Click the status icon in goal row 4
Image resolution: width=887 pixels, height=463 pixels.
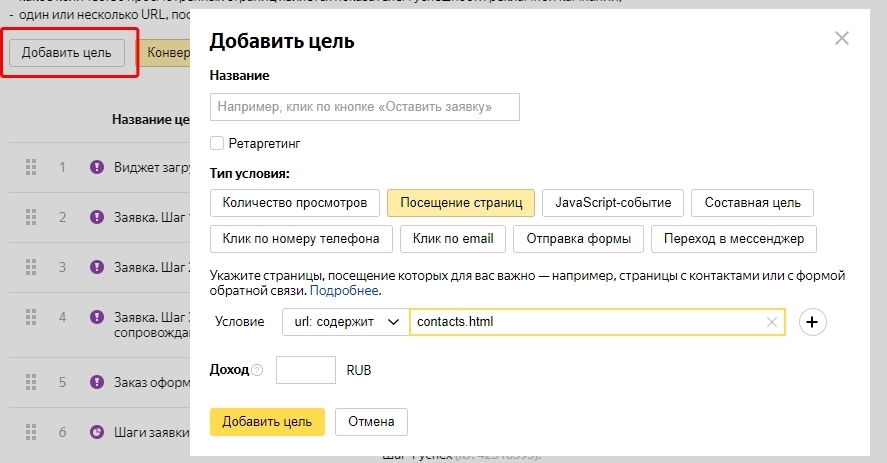[97, 317]
